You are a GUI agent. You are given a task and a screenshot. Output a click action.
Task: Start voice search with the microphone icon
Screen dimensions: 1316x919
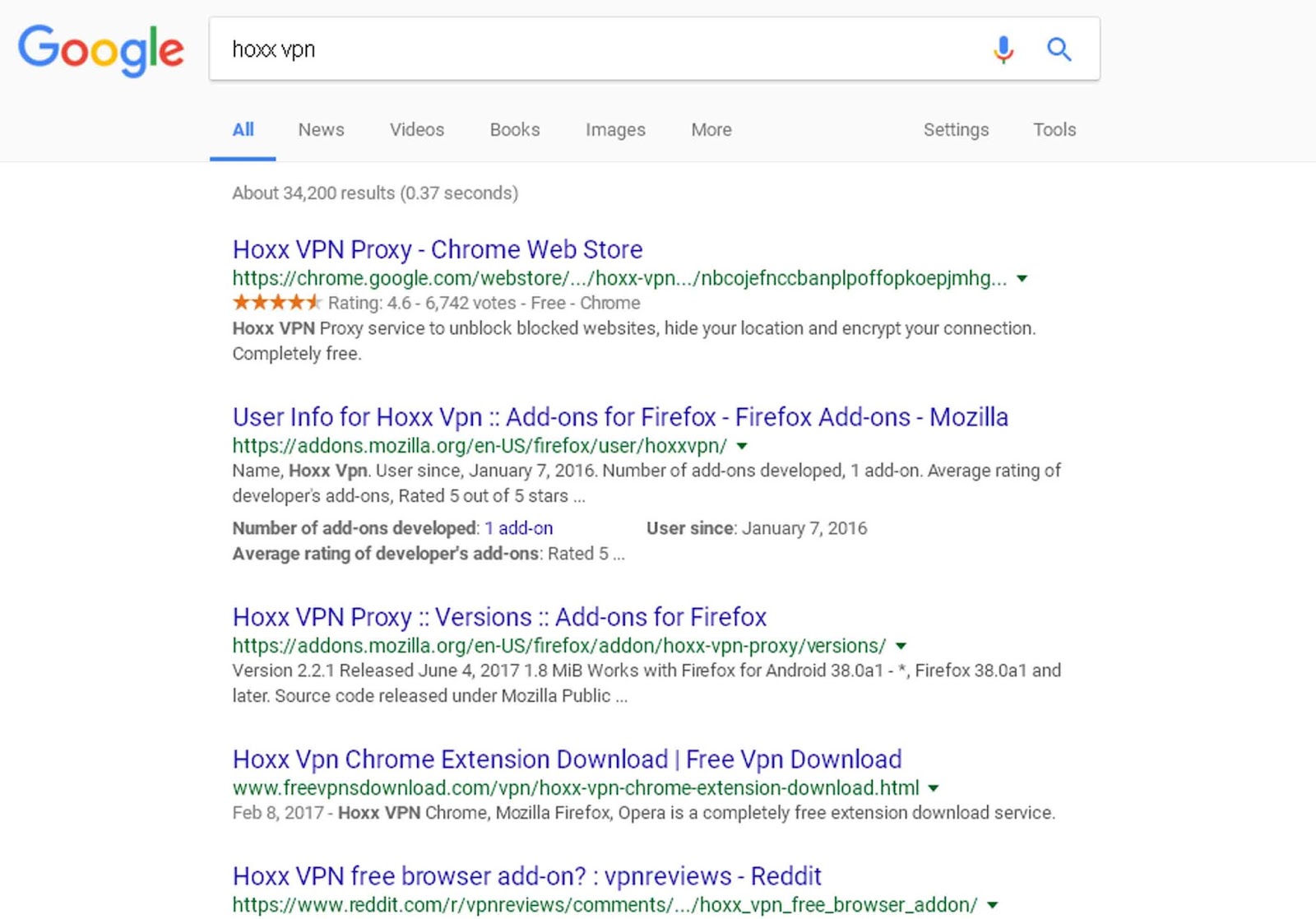[1003, 49]
